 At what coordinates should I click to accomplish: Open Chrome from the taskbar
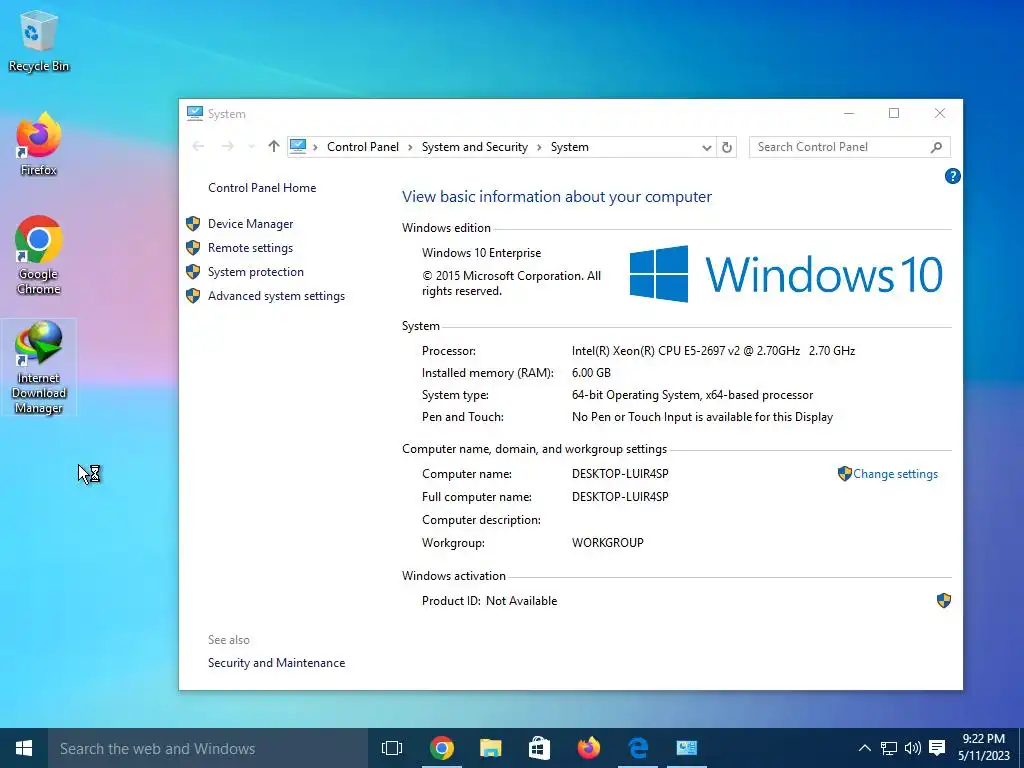[x=441, y=748]
